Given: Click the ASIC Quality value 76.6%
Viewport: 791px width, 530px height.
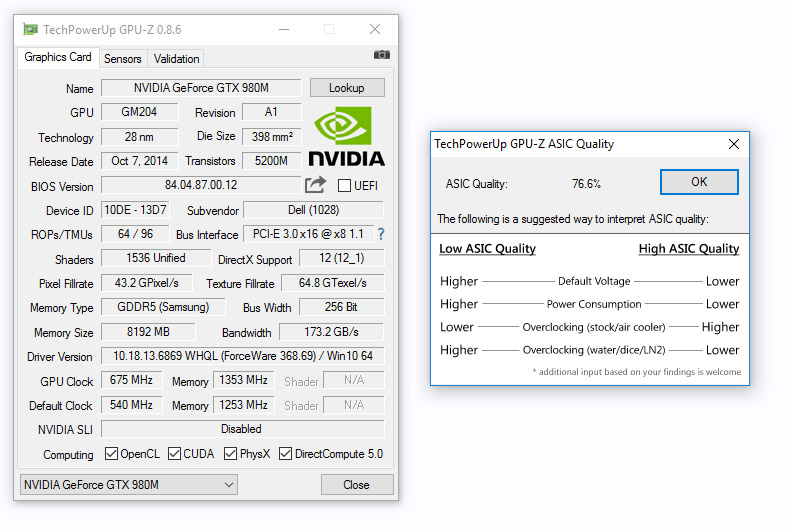Looking at the screenshot, I should pos(586,184).
